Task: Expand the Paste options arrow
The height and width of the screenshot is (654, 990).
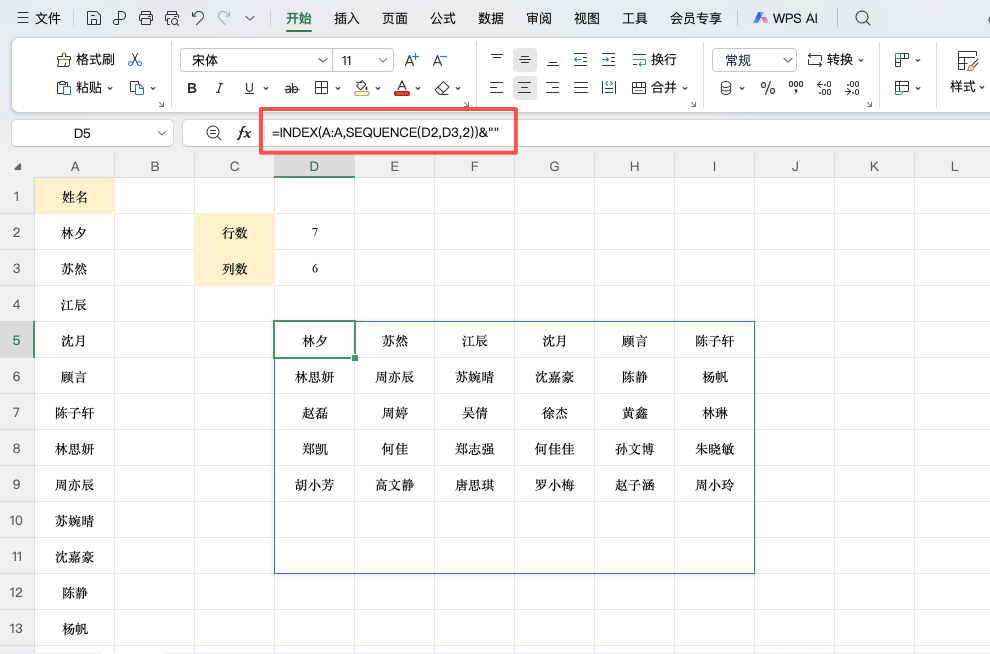Action: pos(110,88)
